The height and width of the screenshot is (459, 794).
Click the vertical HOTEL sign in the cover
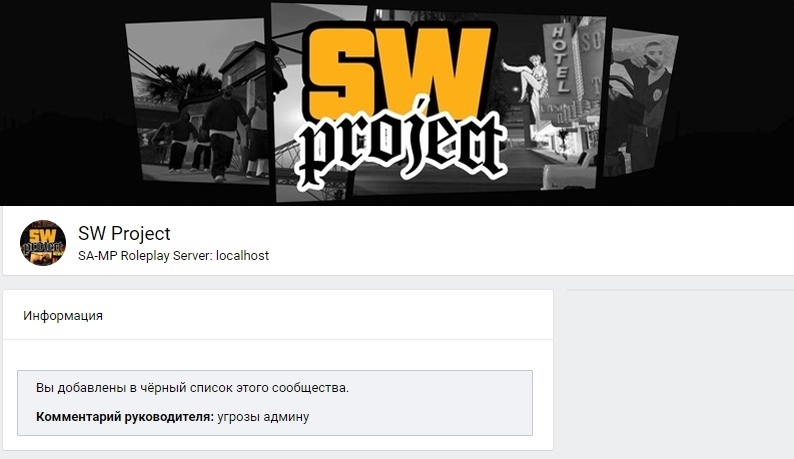(x=558, y=60)
